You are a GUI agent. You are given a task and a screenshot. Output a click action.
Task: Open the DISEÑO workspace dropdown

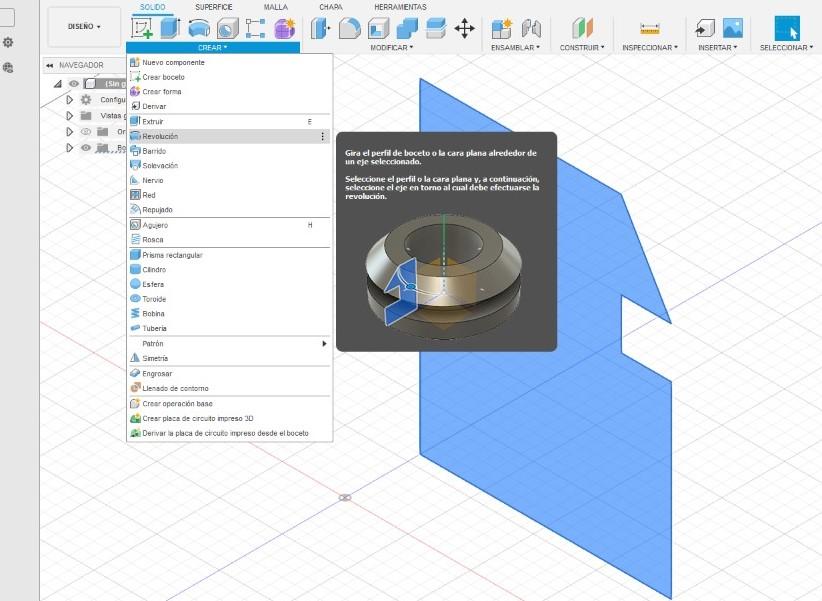click(x=84, y=26)
